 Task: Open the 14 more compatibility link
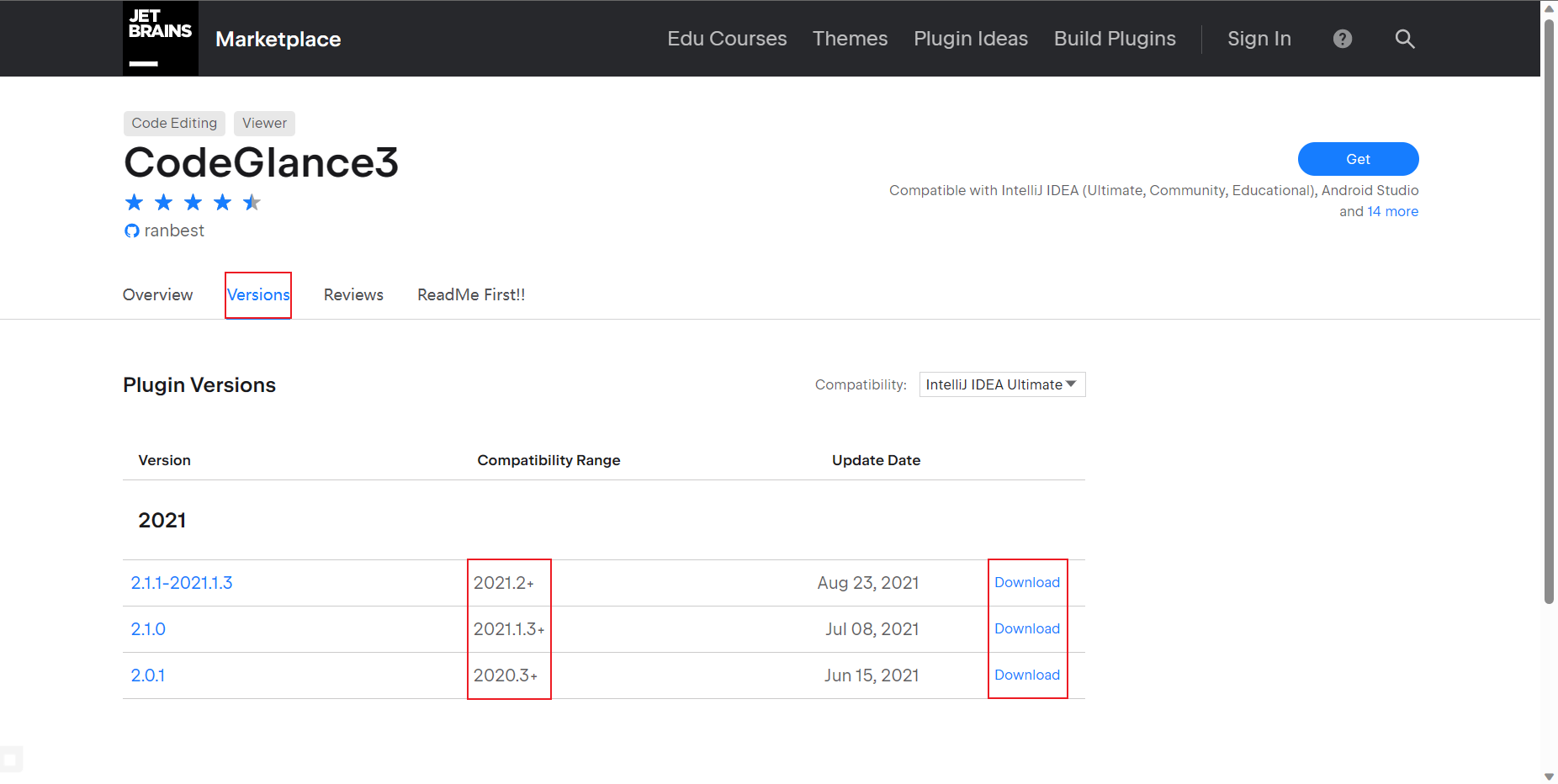pos(1392,212)
